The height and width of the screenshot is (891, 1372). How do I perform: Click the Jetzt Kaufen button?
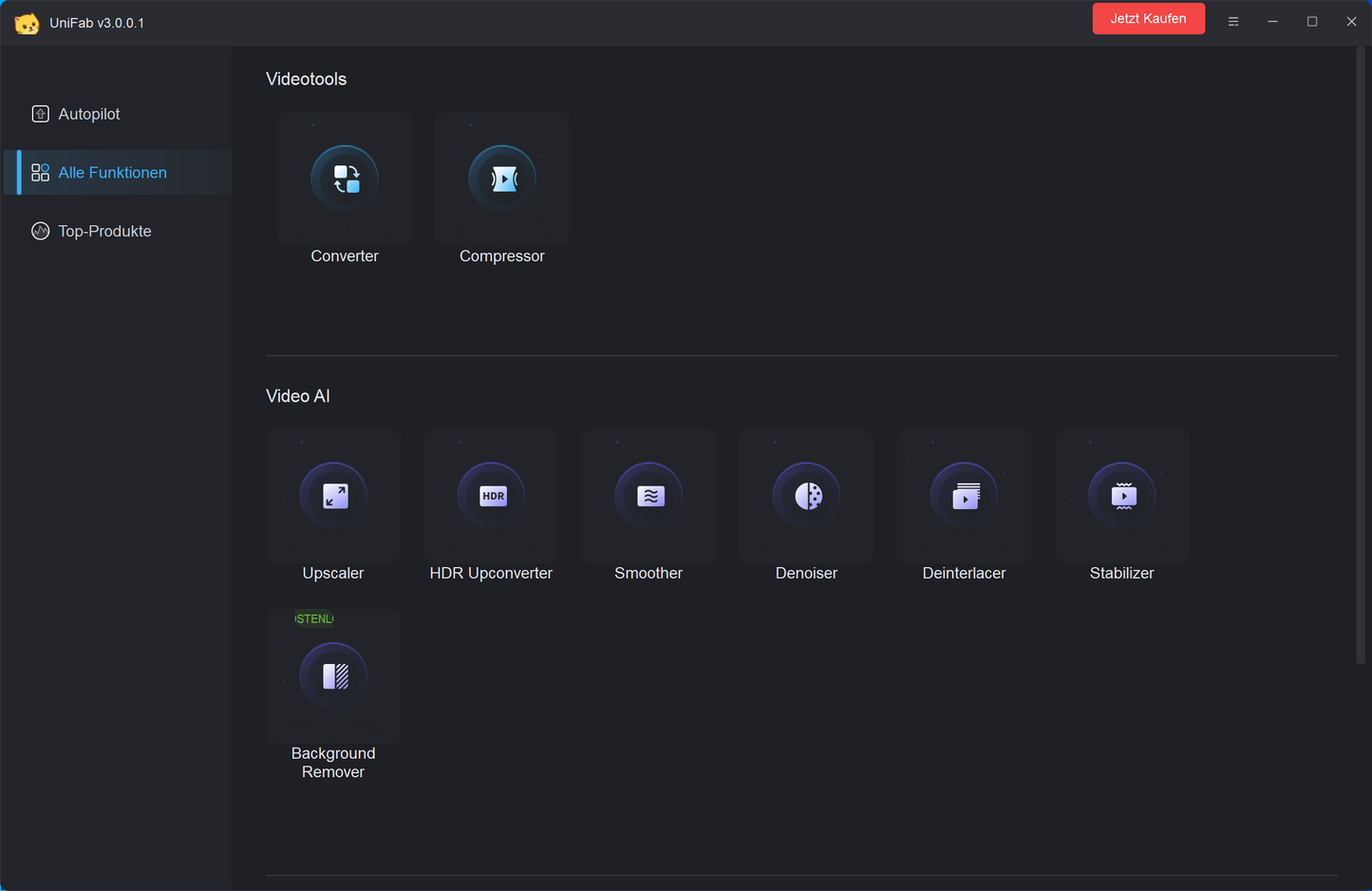tap(1148, 19)
